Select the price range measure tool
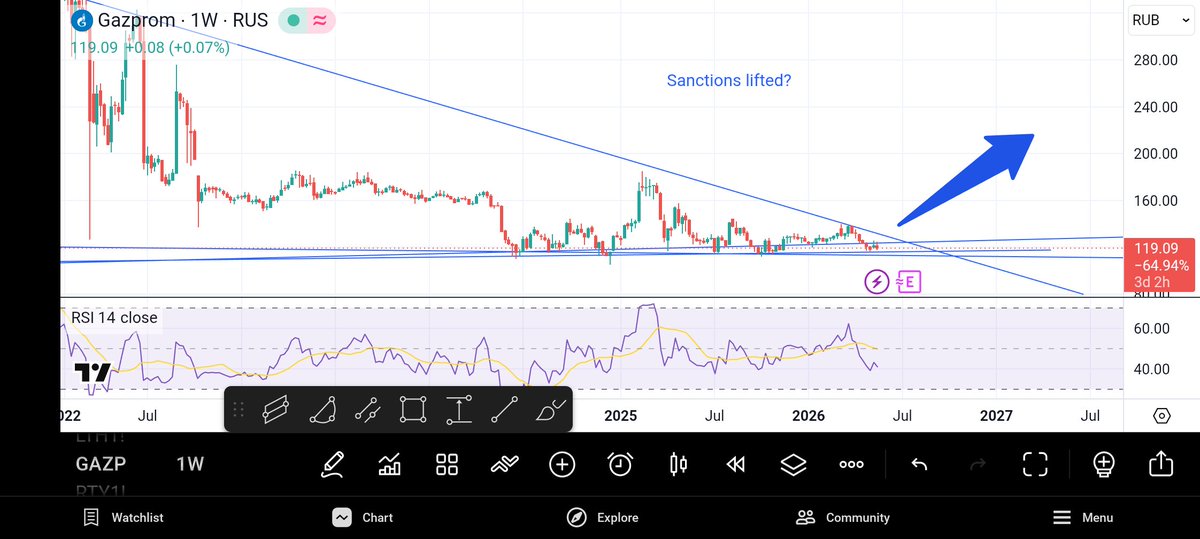 459,409
